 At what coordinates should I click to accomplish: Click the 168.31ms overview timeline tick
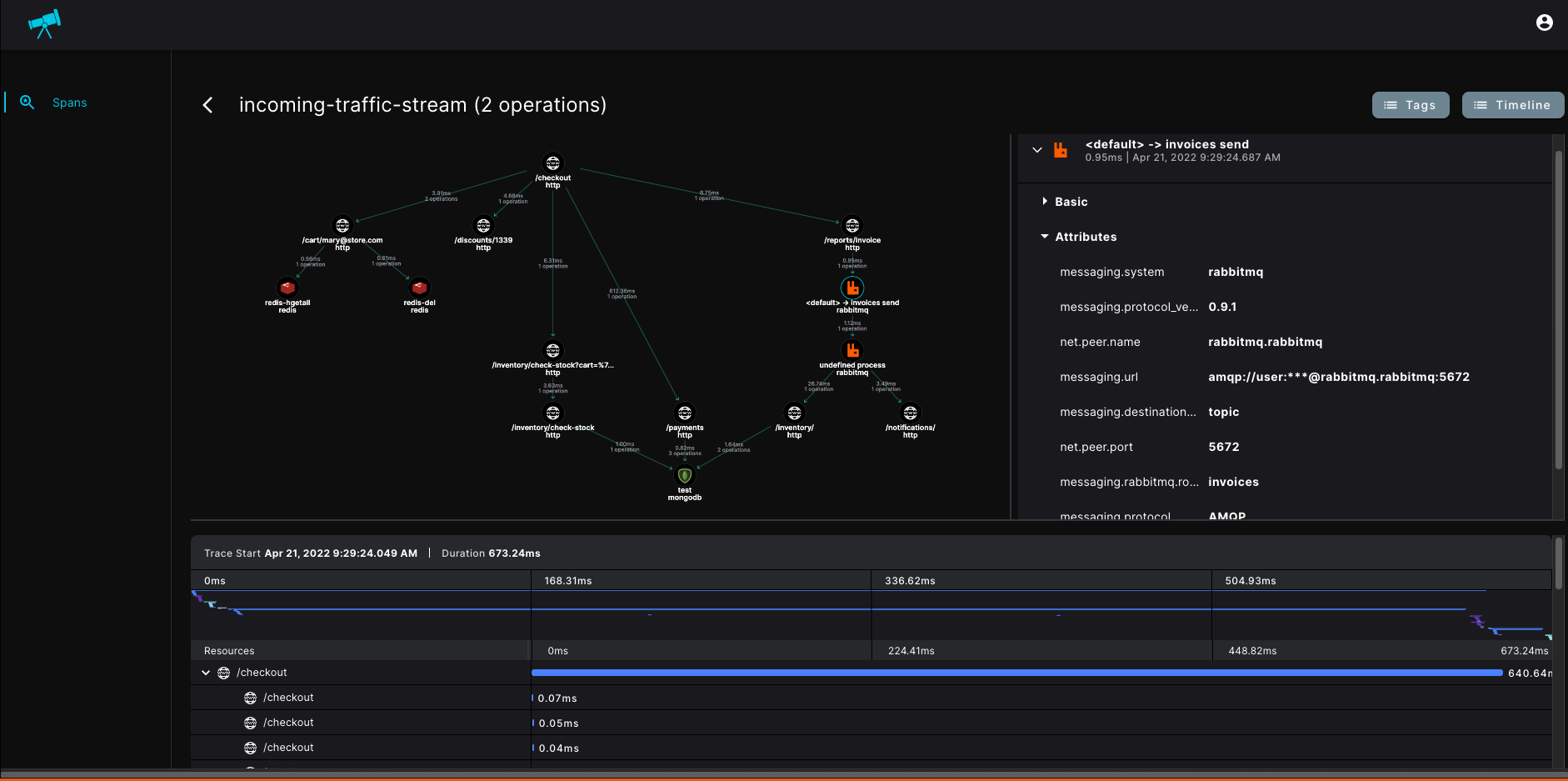568,581
